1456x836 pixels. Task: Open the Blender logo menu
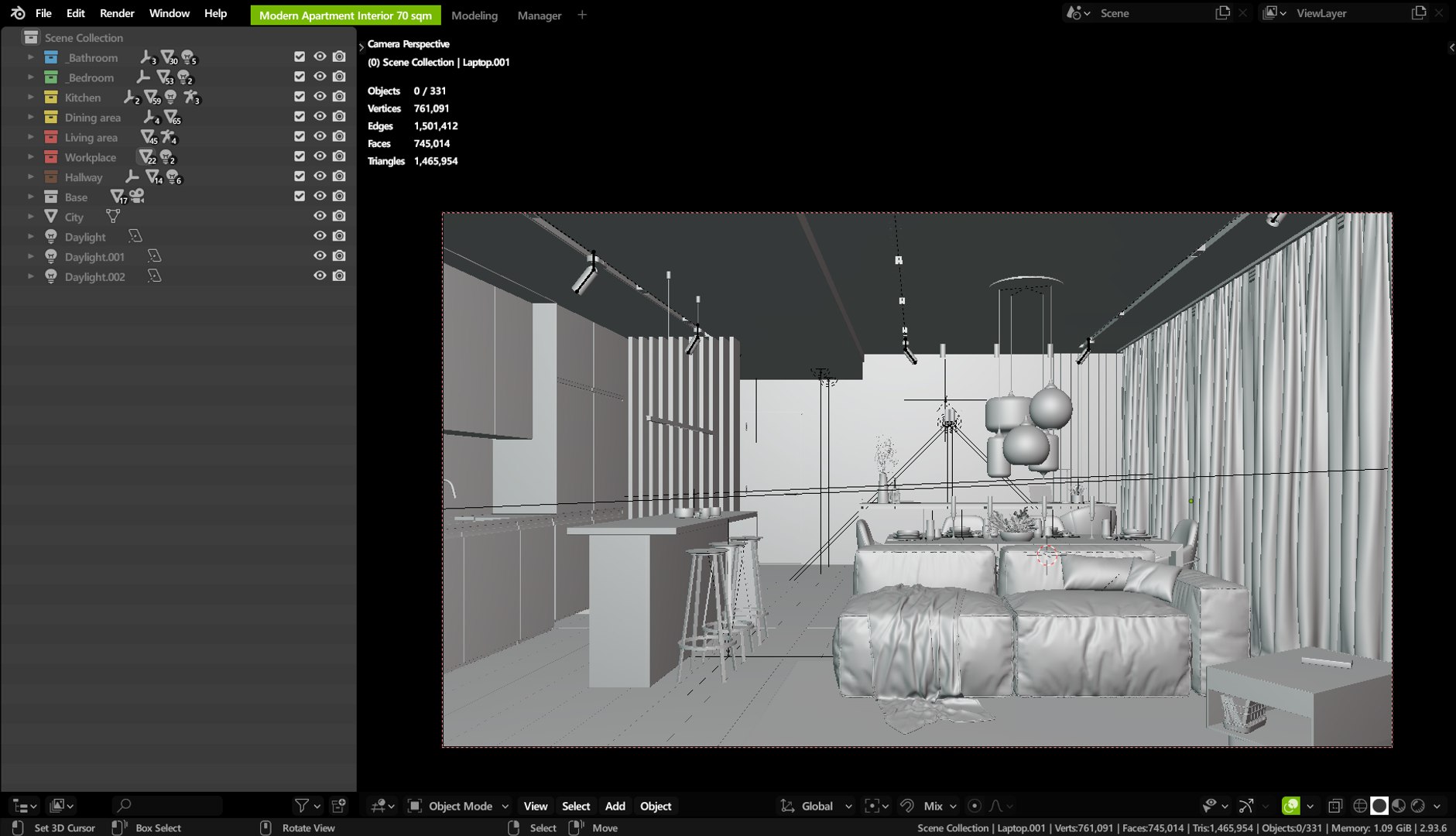17,13
